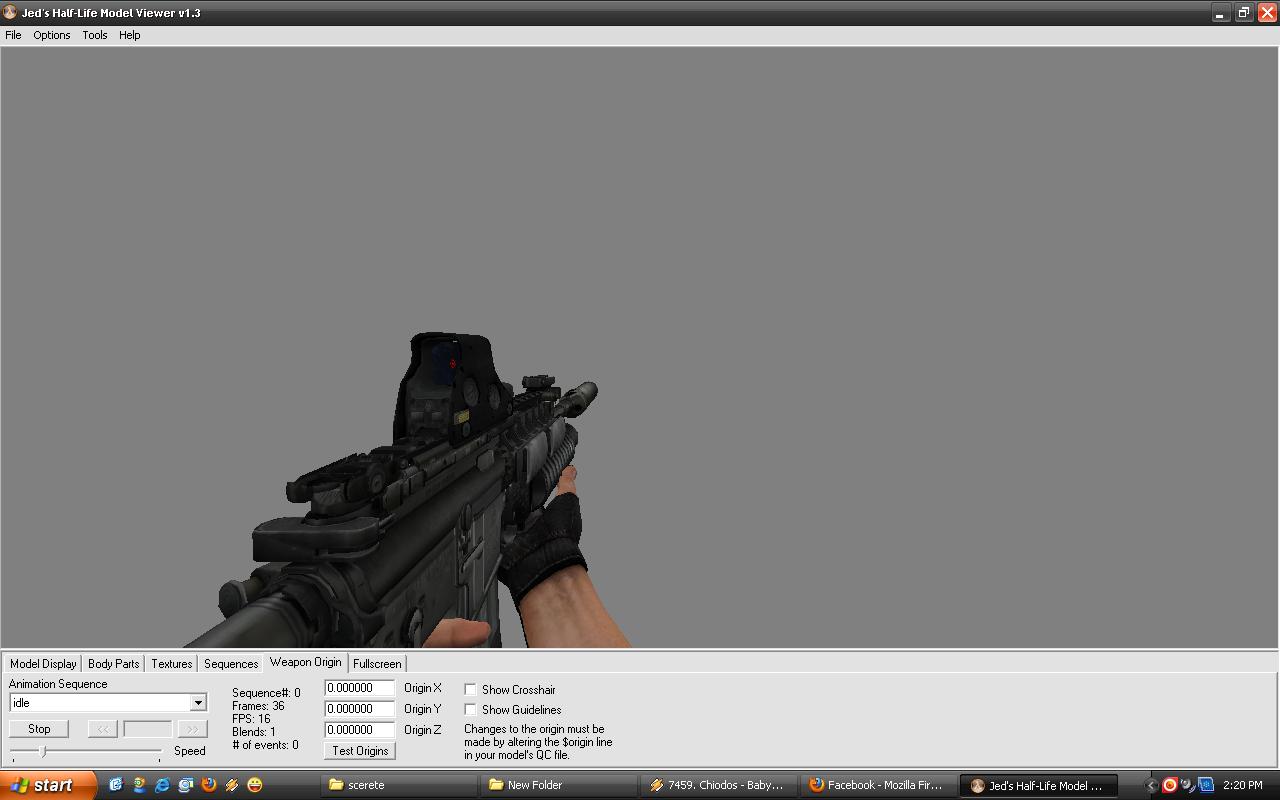Switch to the Model Display tab
The image size is (1280, 800).
[43, 664]
